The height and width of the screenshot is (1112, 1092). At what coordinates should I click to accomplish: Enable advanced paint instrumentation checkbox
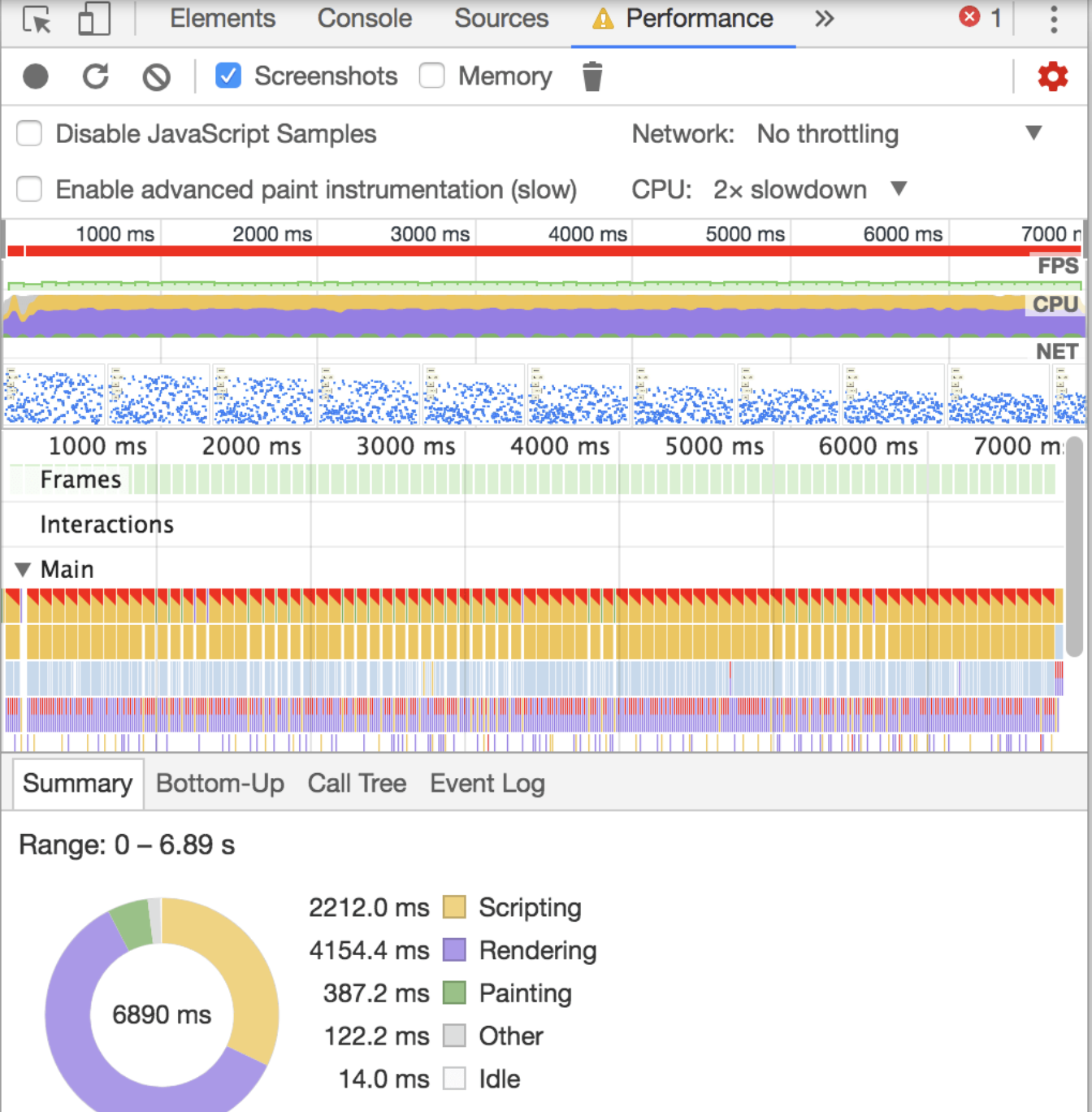tap(29, 189)
